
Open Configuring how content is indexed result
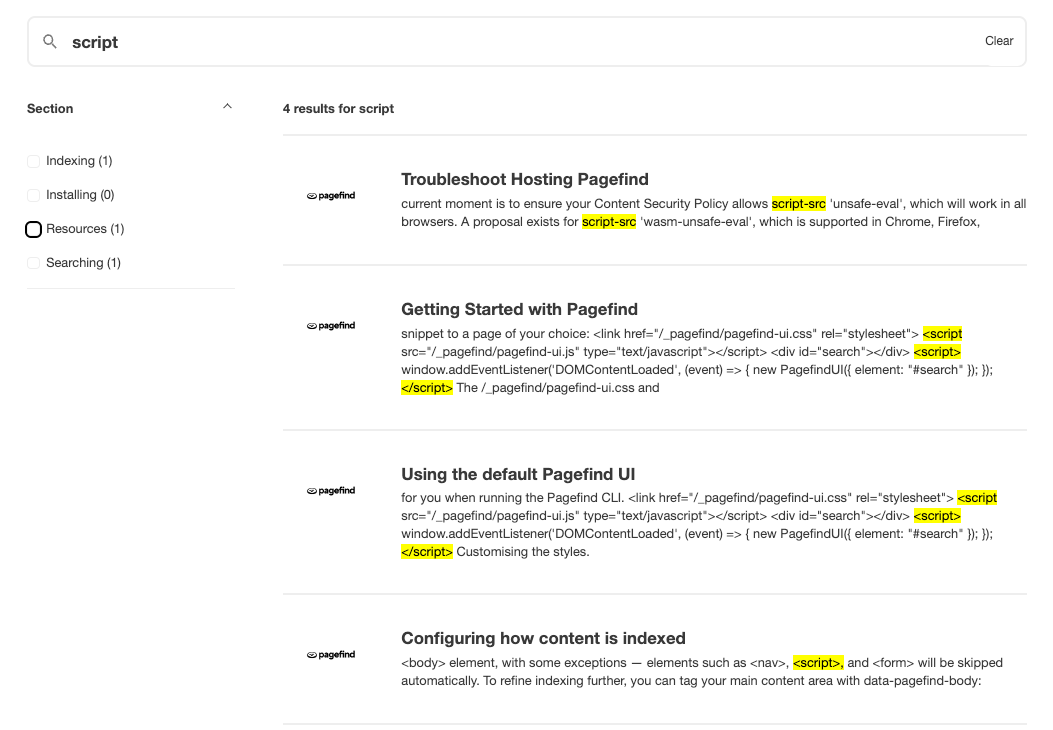coord(543,638)
